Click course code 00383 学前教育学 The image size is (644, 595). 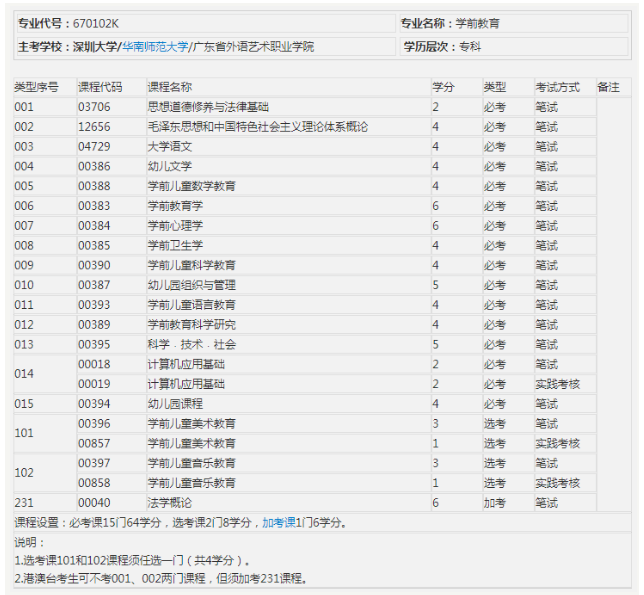[x=94, y=206]
